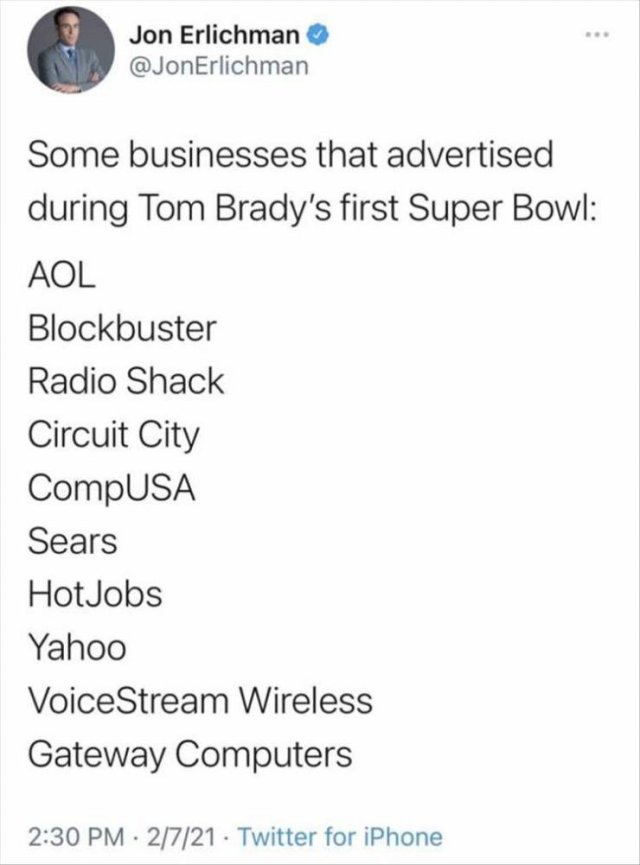Click the word AOL in the list
Screen dimensions: 640x865
(x=62, y=276)
